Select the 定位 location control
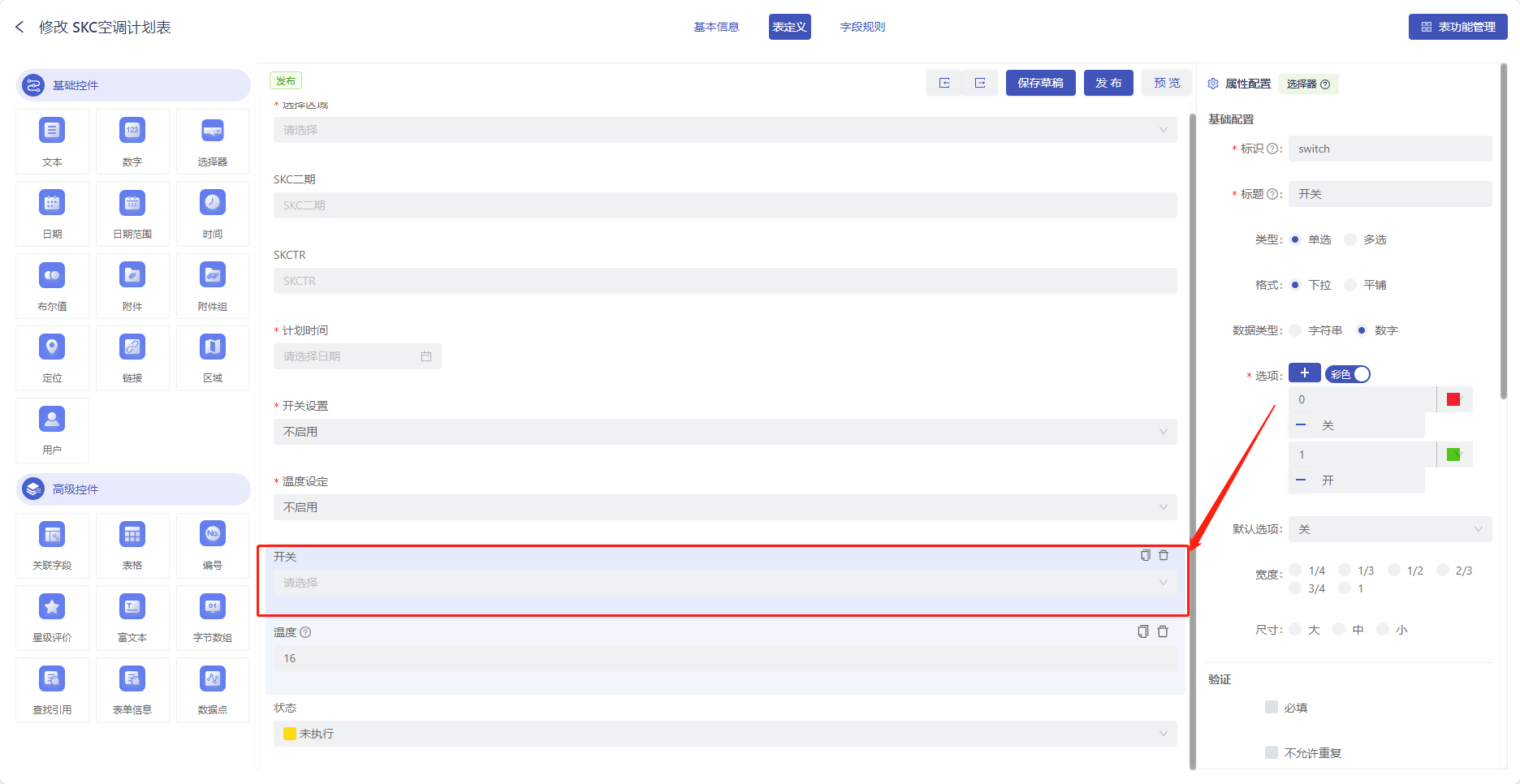The image size is (1520, 784). pyautogui.click(x=52, y=358)
